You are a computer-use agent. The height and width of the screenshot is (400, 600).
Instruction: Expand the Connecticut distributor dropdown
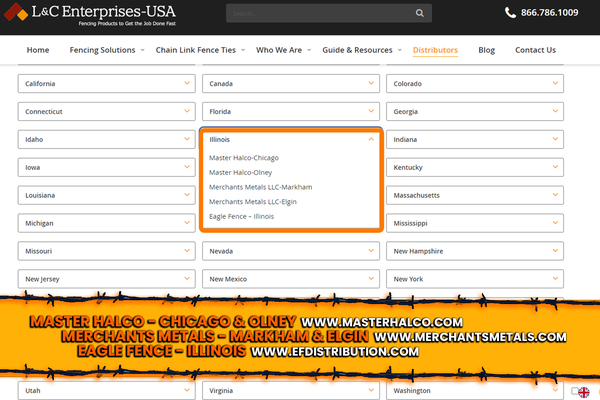[107, 111]
